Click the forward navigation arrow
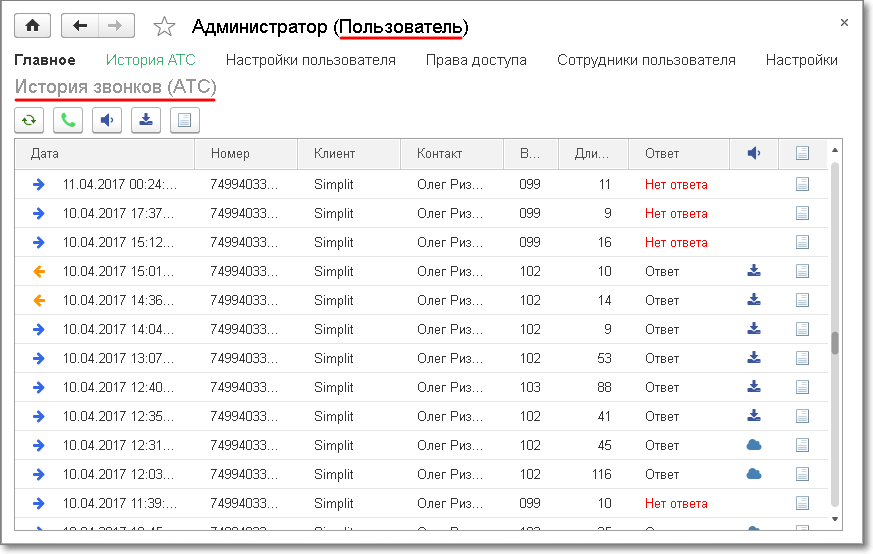The height and width of the screenshot is (554, 873). [x=116, y=26]
